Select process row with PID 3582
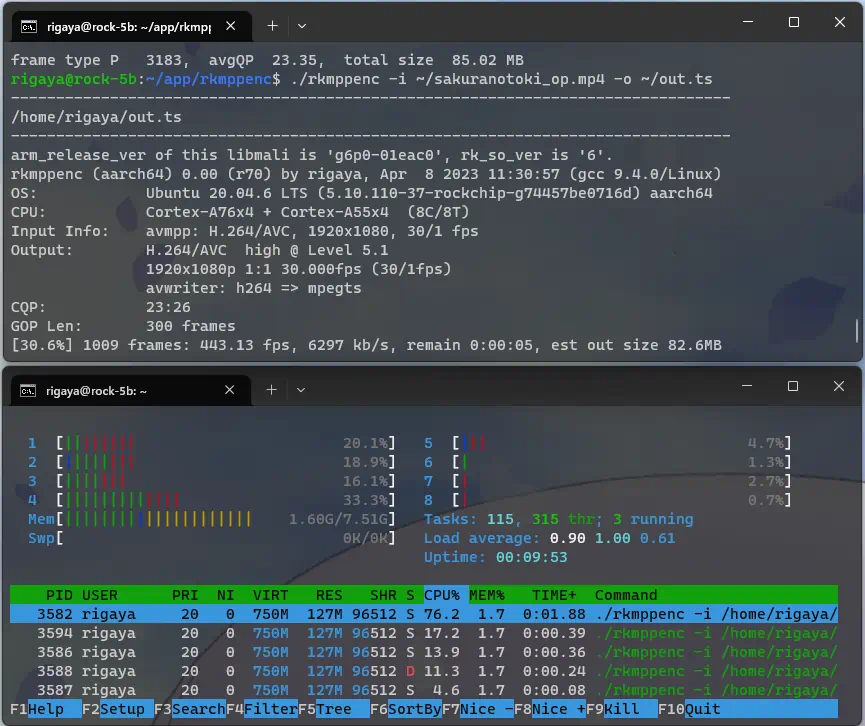Screen dimensions: 865x726 click(424, 614)
